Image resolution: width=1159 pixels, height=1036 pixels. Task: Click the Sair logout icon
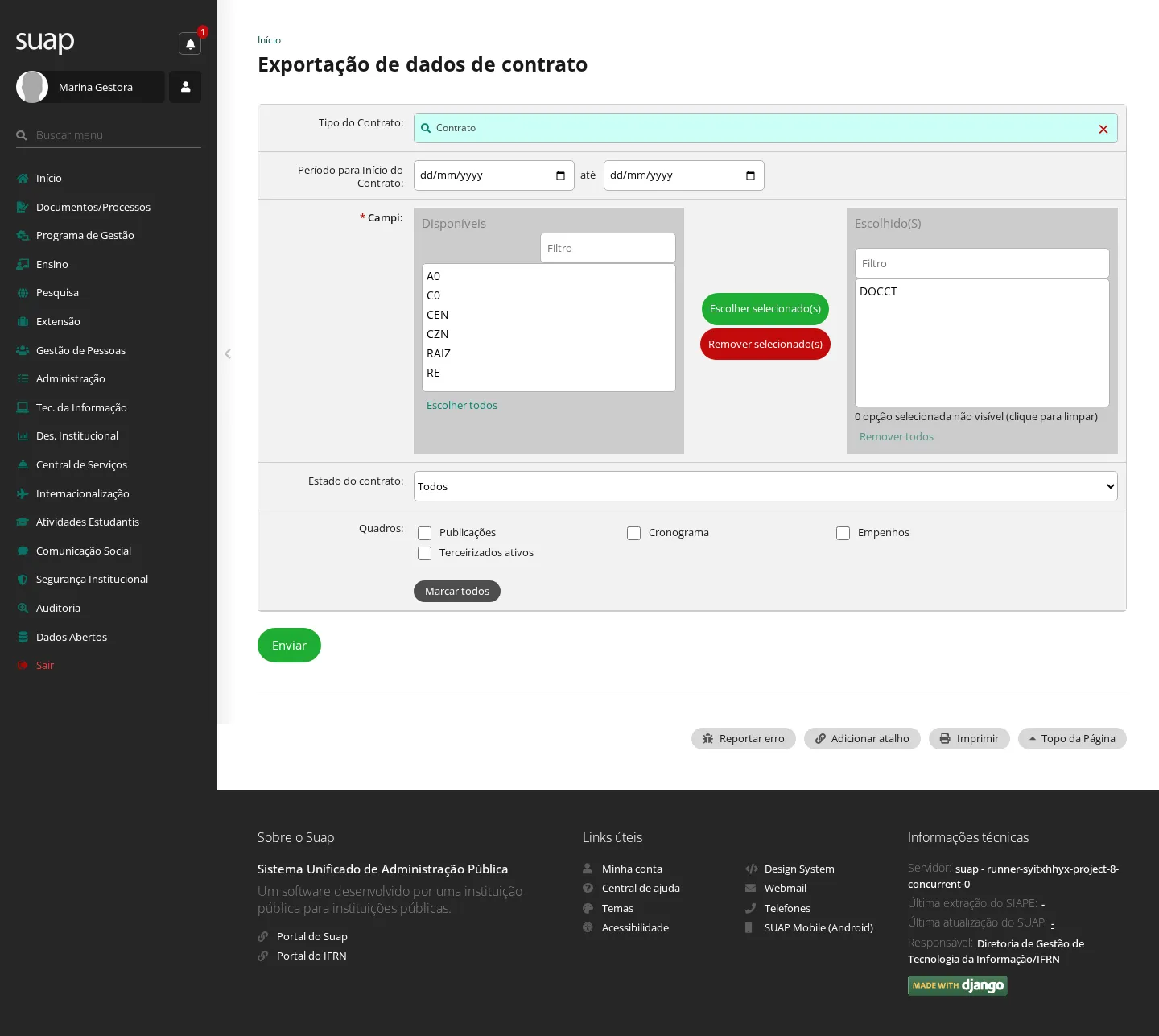(x=23, y=665)
